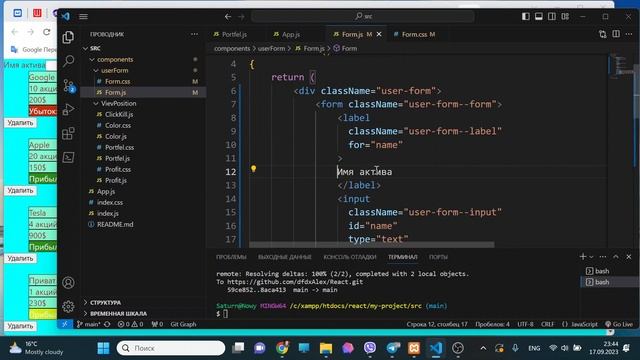Toggle the secondary side bar layout icon

(x=552, y=16)
